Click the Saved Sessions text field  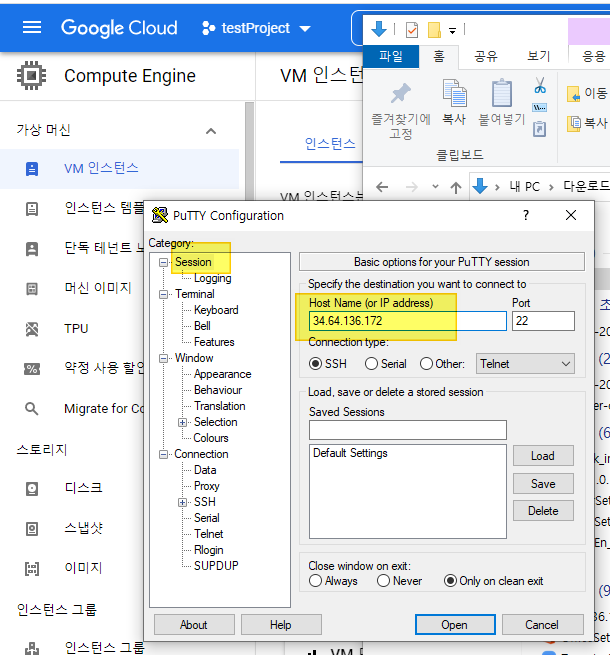point(408,430)
